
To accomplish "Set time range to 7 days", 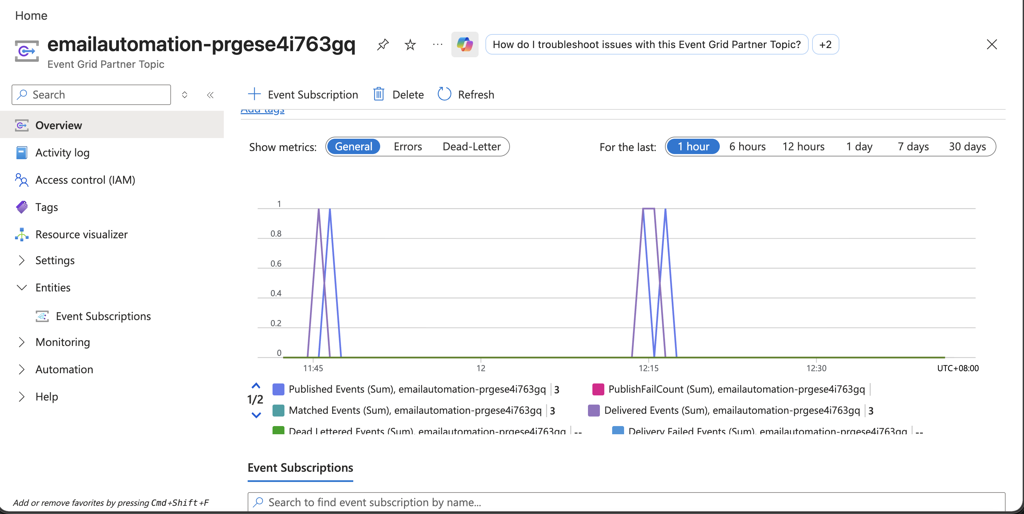I will pyautogui.click(x=913, y=147).
